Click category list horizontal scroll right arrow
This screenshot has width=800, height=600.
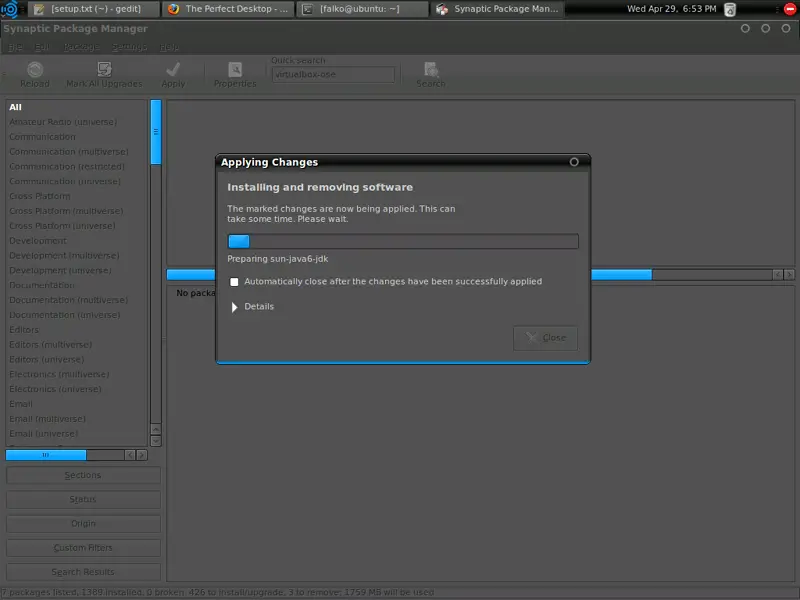point(142,455)
